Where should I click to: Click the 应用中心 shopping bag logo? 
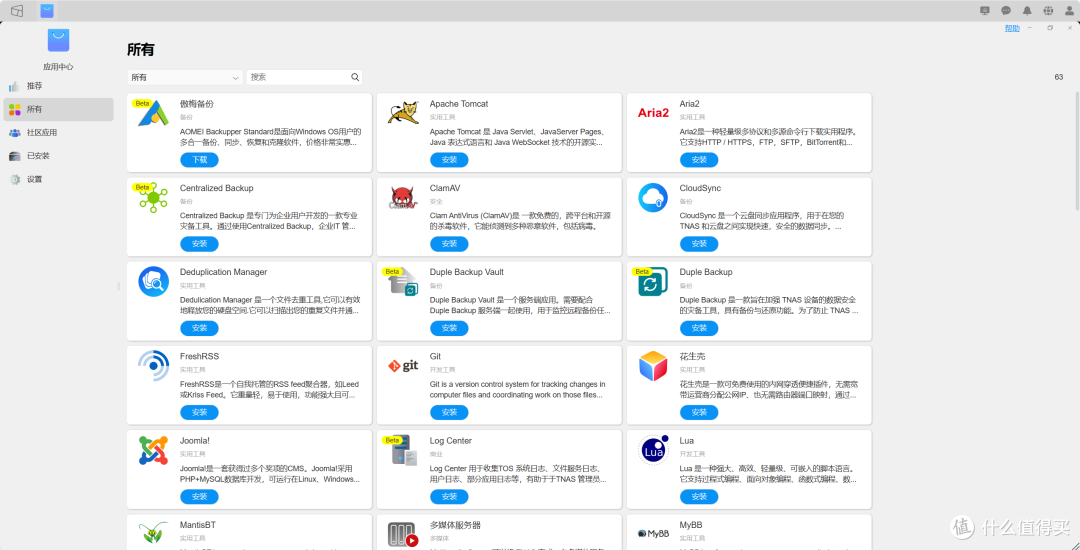pos(59,41)
